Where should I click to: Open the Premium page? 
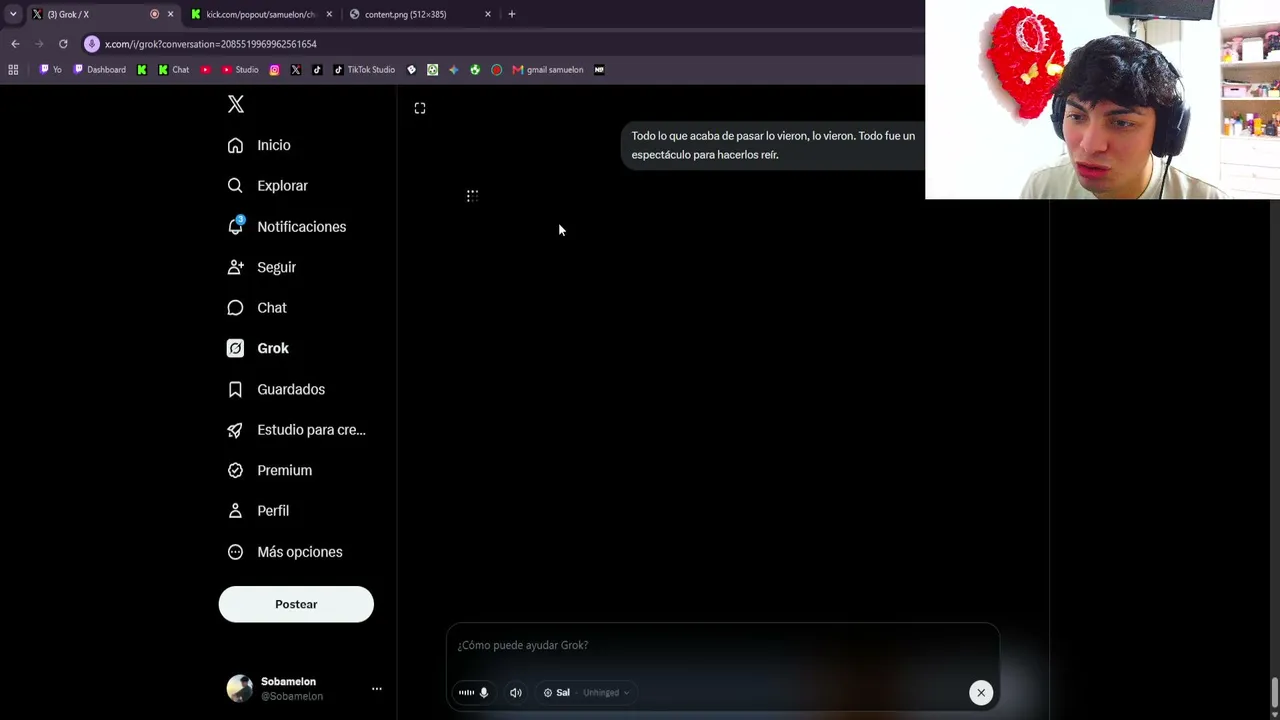click(x=269, y=470)
